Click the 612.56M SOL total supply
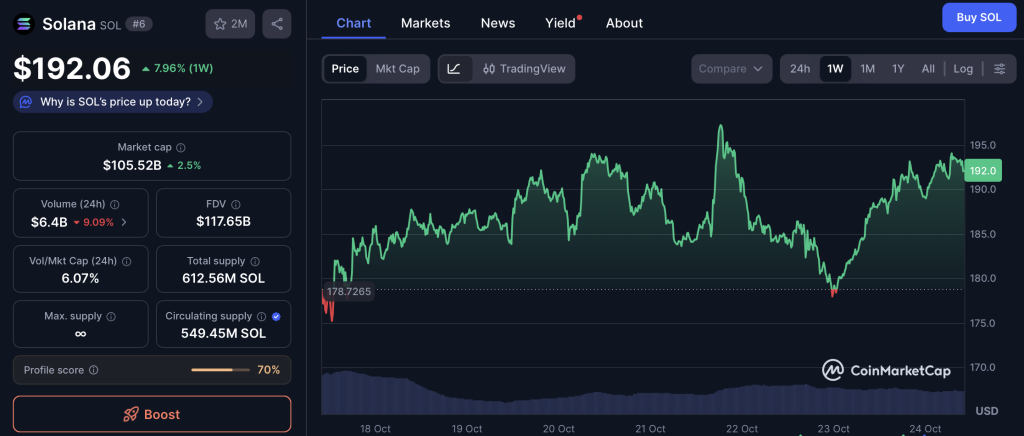The image size is (1024, 436). (x=223, y=279)
